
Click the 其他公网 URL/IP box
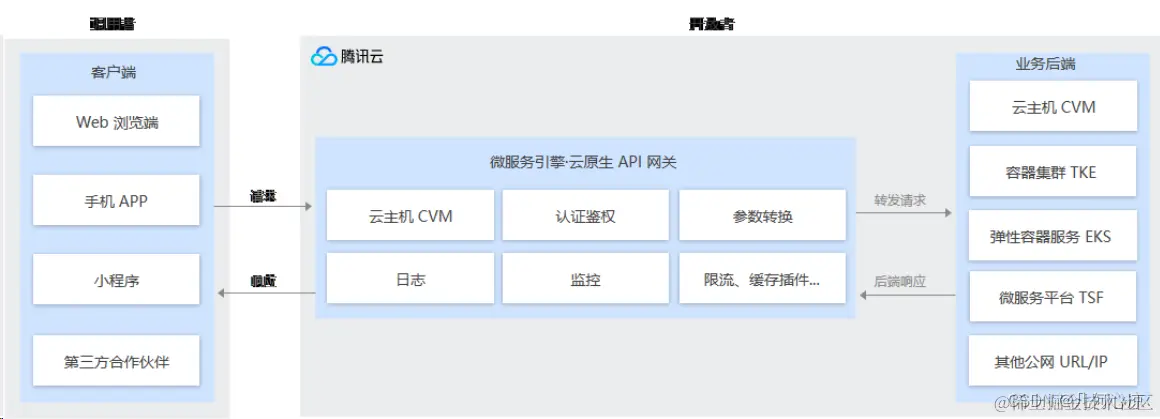point(1053,361)
